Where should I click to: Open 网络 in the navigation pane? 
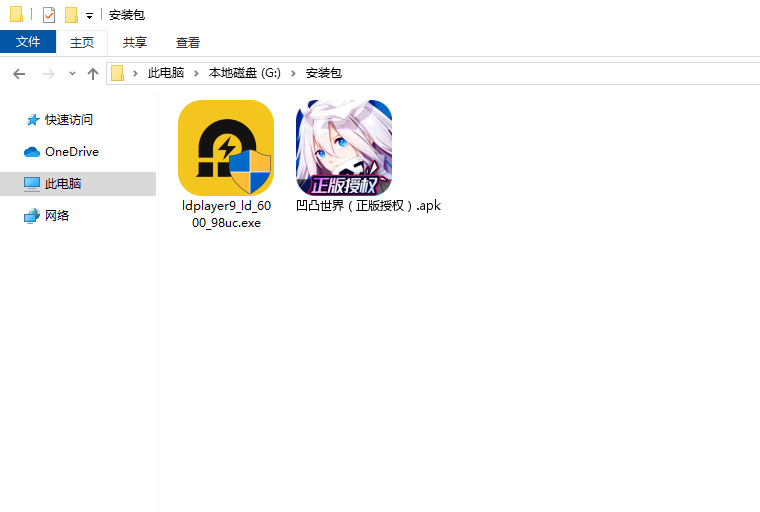click(x=57, y=215)
